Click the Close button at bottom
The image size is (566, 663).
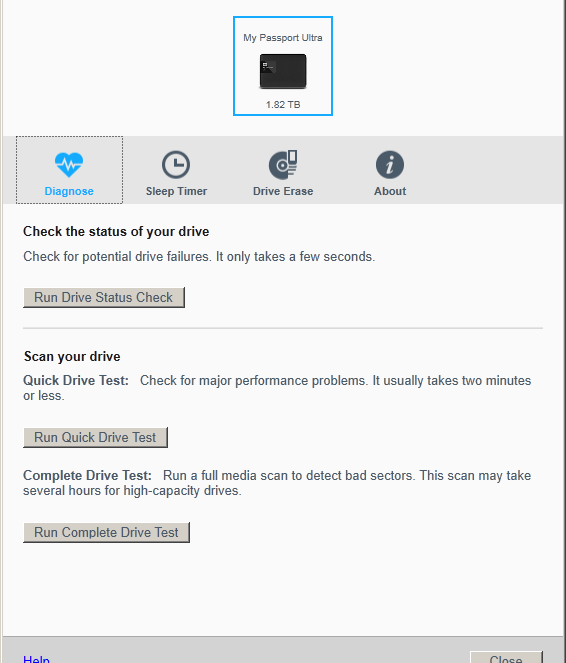tap(506, 658)
